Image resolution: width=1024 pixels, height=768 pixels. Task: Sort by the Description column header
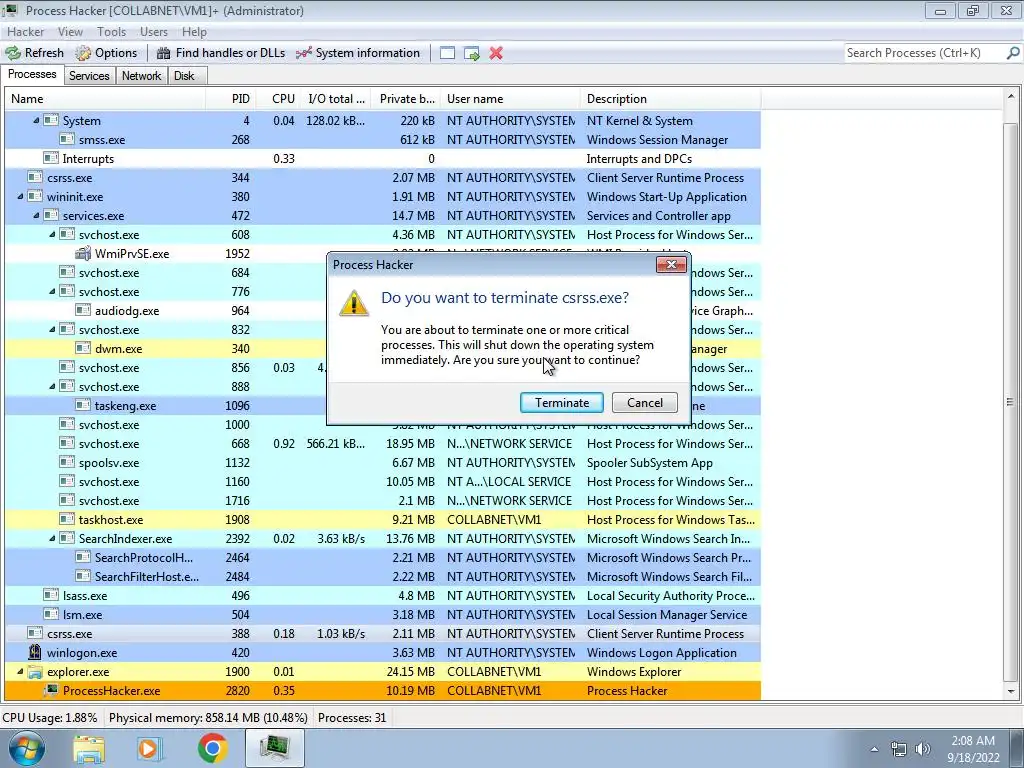(671, 99)
